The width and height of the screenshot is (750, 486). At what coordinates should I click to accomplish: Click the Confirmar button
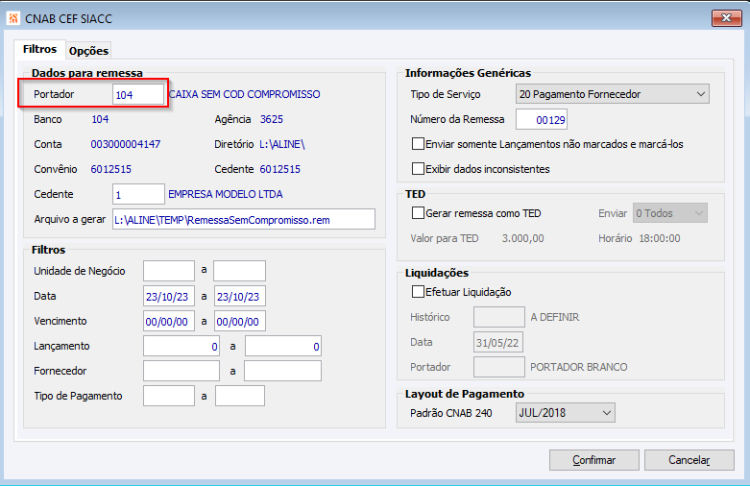[x=594, y=460]
